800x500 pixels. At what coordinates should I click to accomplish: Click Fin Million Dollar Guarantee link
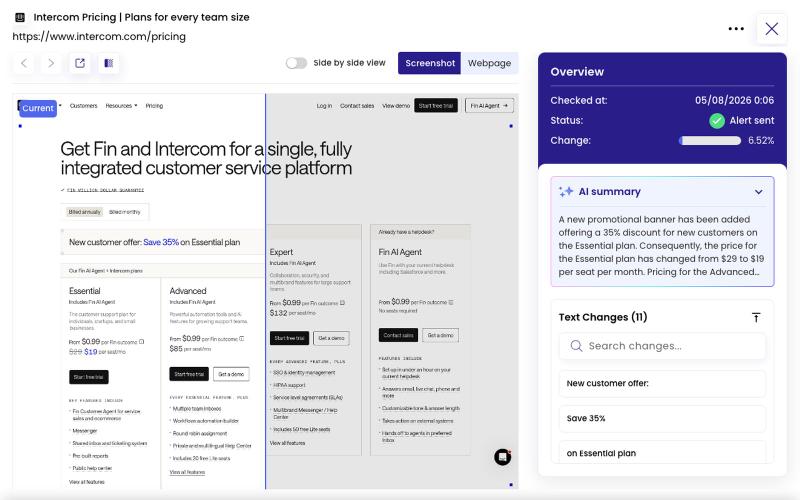pyautogui.click(x=106, y=190)
